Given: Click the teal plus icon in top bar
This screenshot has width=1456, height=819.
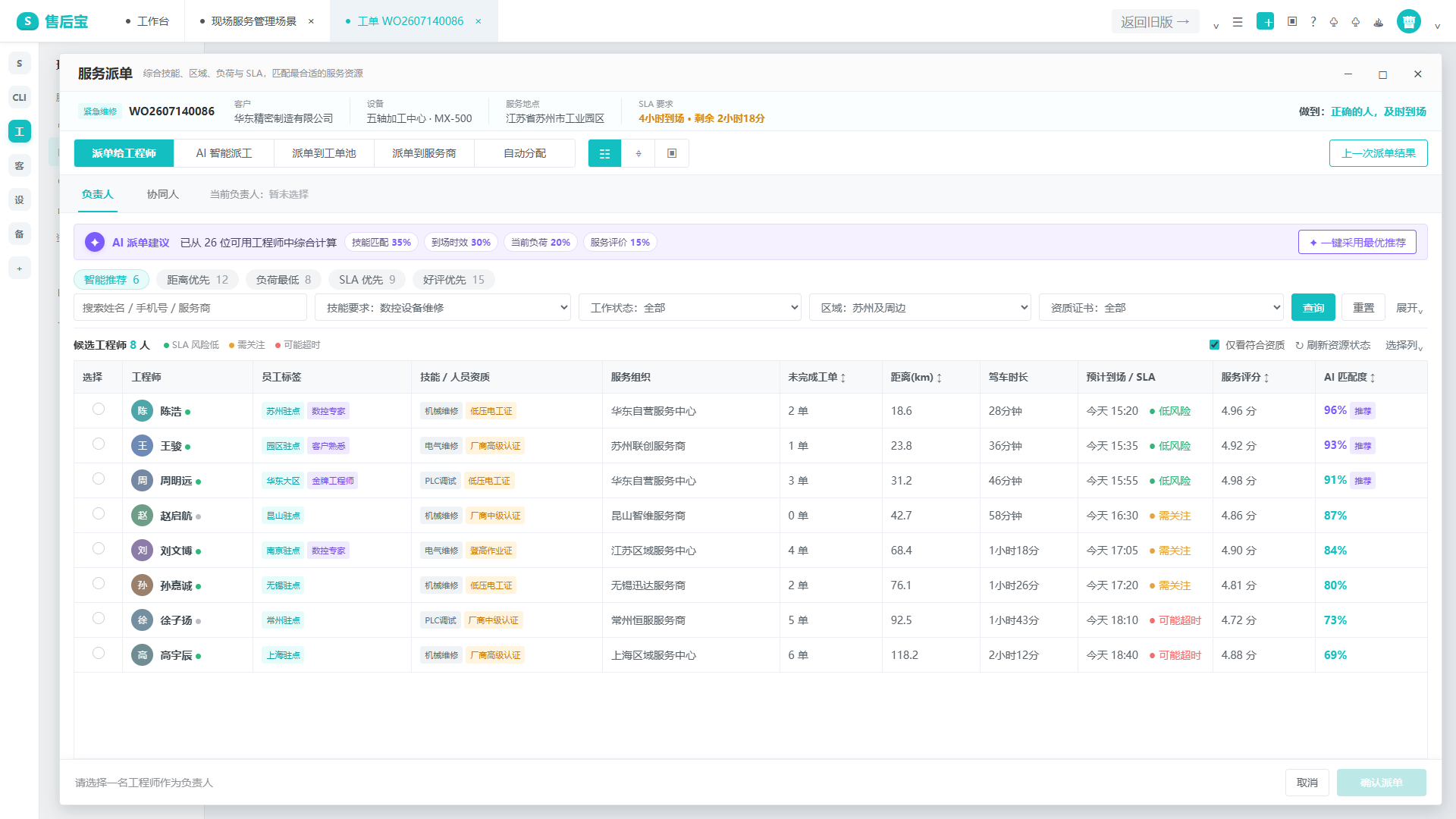Looking at the screenshot, I should point(1265,21).
